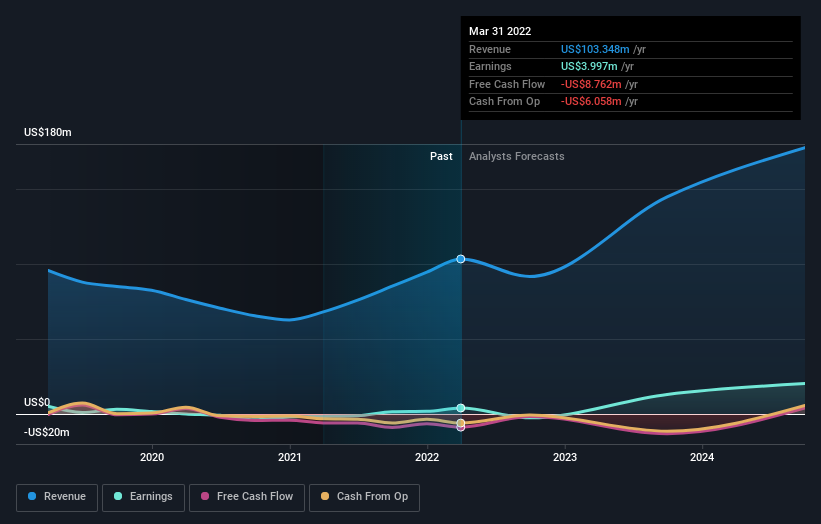Click the Revenue row label in tooltip
Viewport: 821px width, 524px height.
pos(490,49)
